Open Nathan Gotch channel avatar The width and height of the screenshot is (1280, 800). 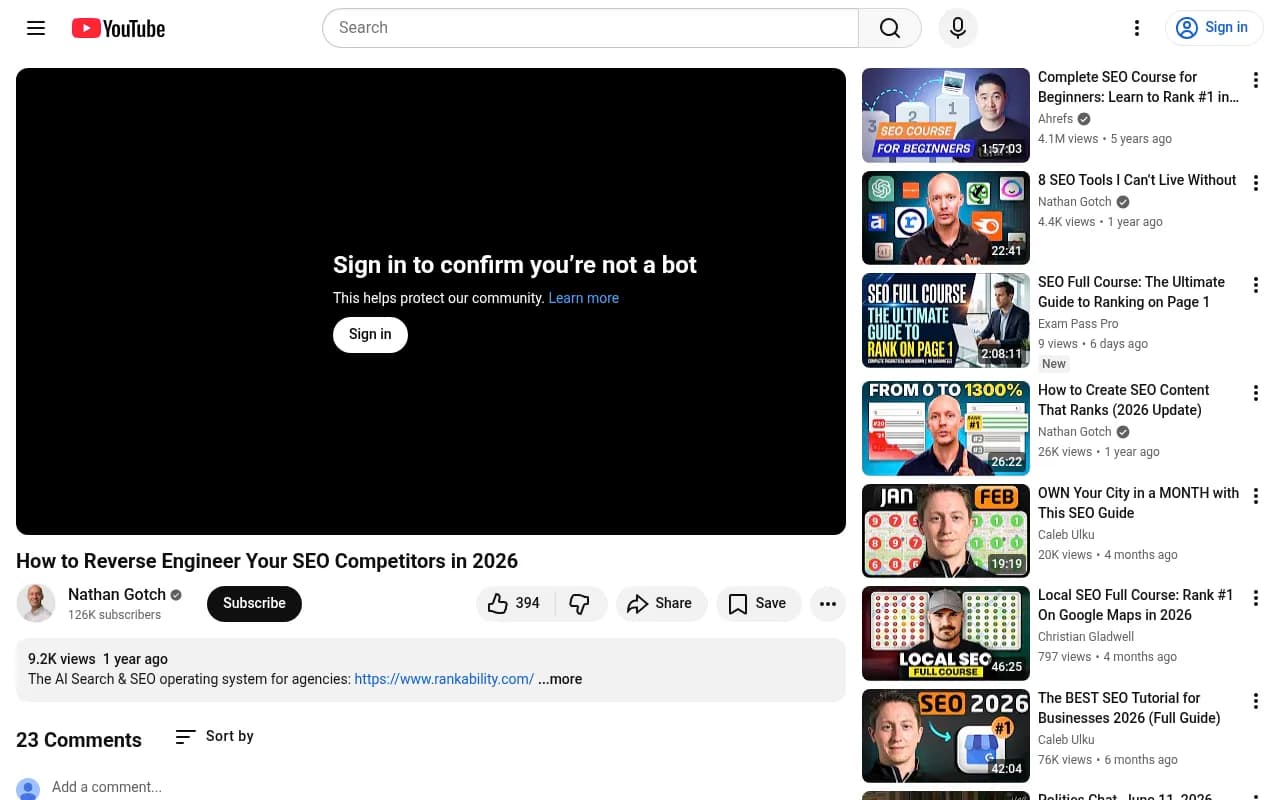pyautogui.click(x=36, y=603)
